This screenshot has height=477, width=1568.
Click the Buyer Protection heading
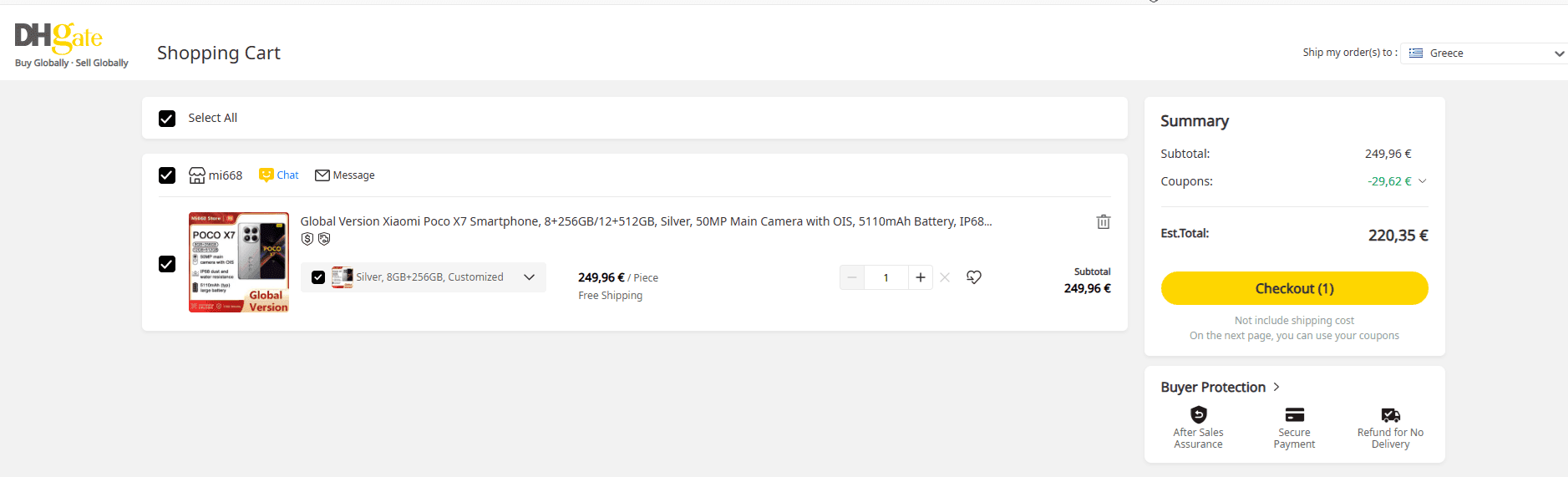(1213, 387)
